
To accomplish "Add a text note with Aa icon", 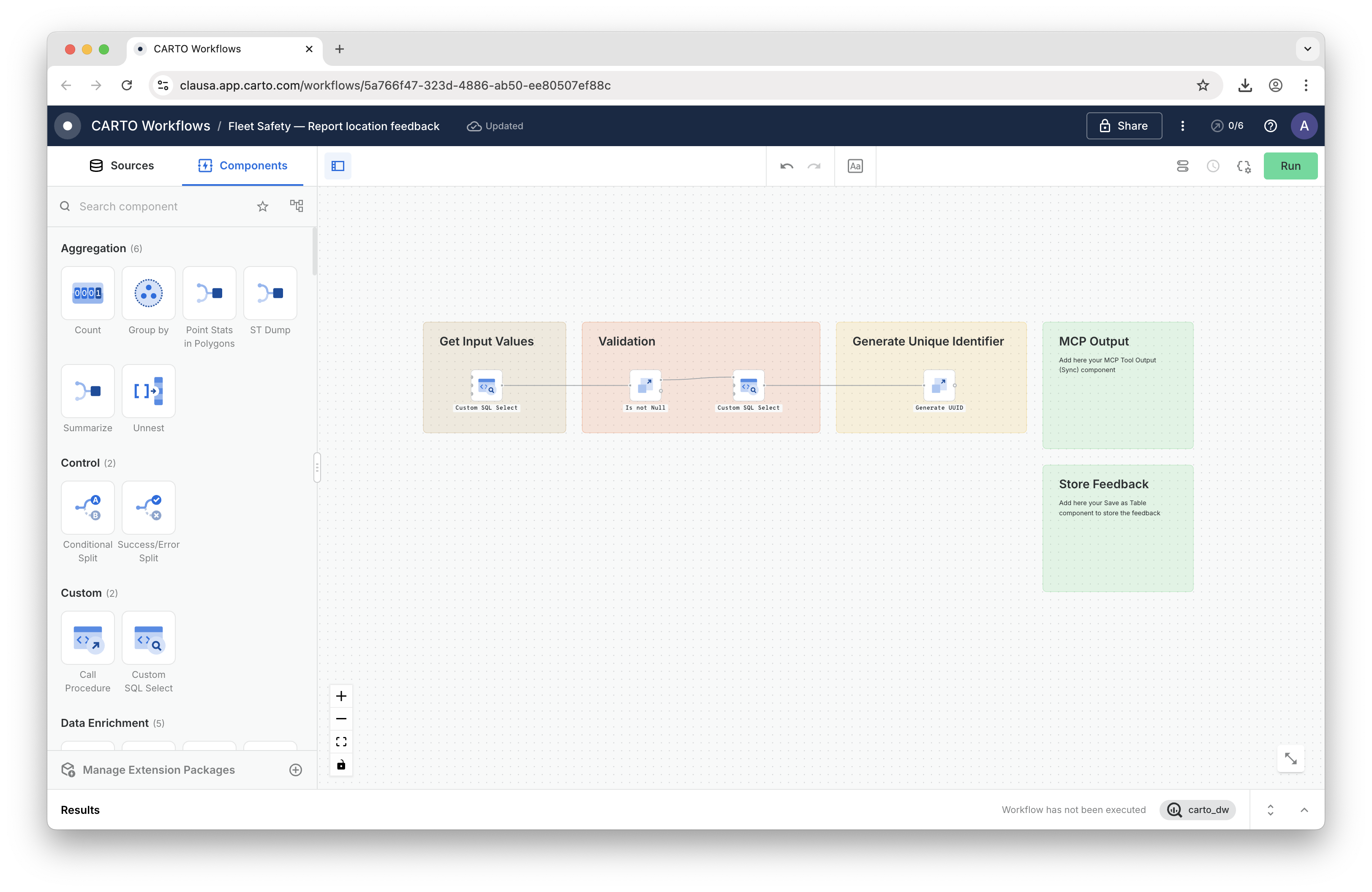I will tap(855, 166).
